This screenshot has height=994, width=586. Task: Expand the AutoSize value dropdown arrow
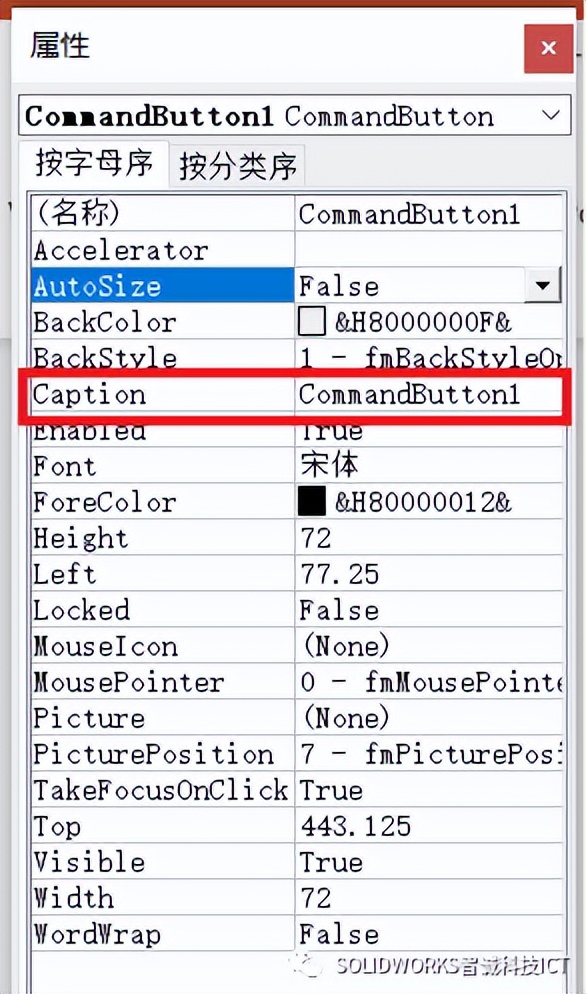tap(543, 286)
